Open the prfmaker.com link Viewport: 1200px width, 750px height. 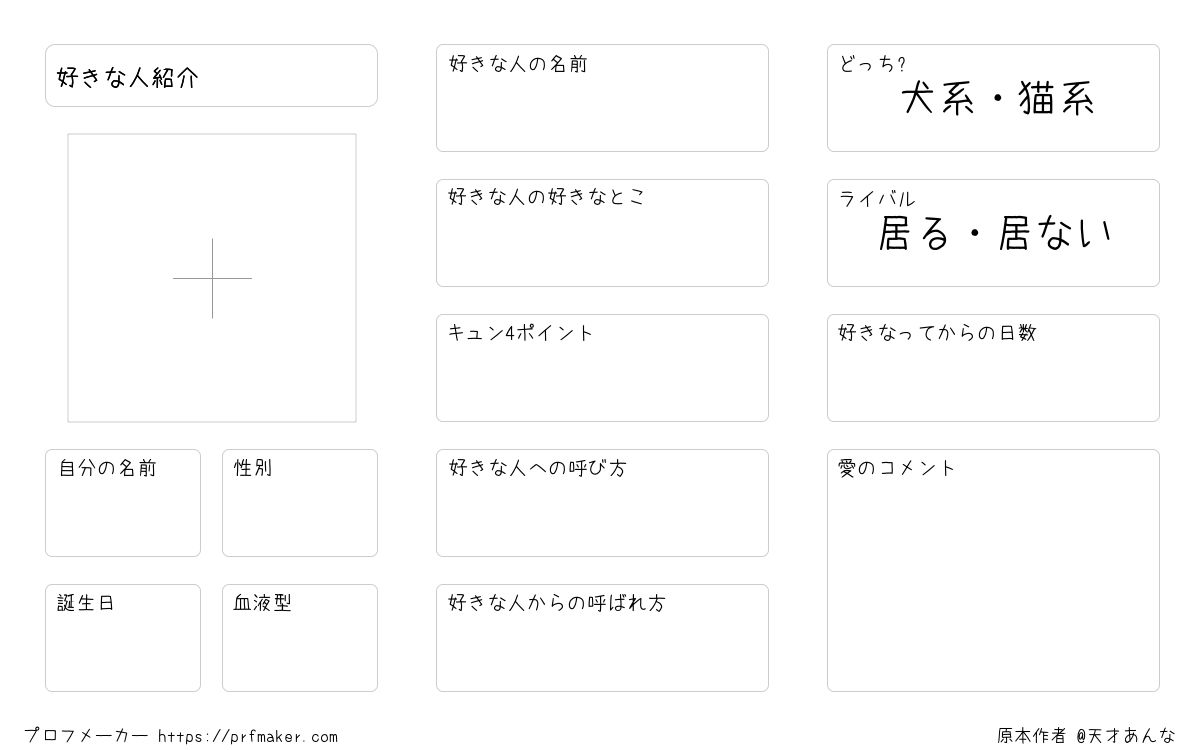point(248,737)
